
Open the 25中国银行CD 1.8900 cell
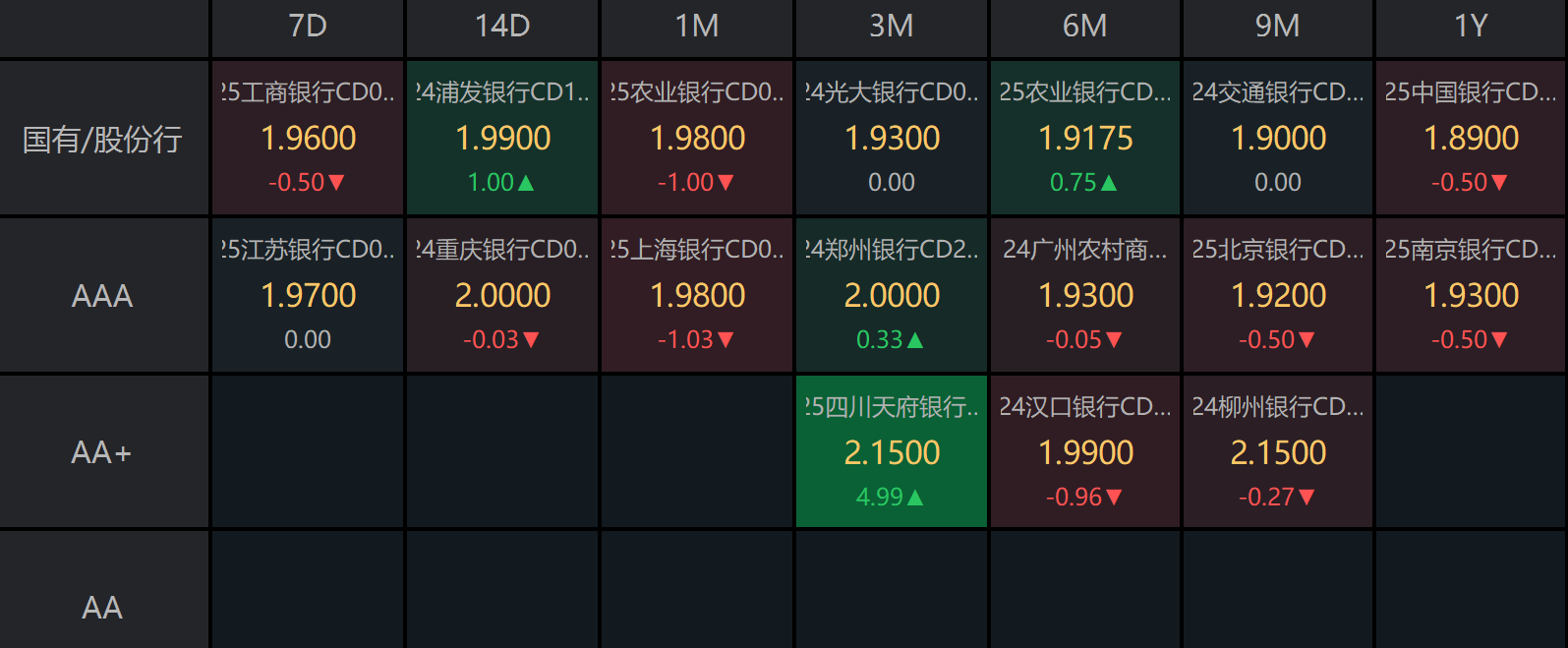[x=1471, y=138]
